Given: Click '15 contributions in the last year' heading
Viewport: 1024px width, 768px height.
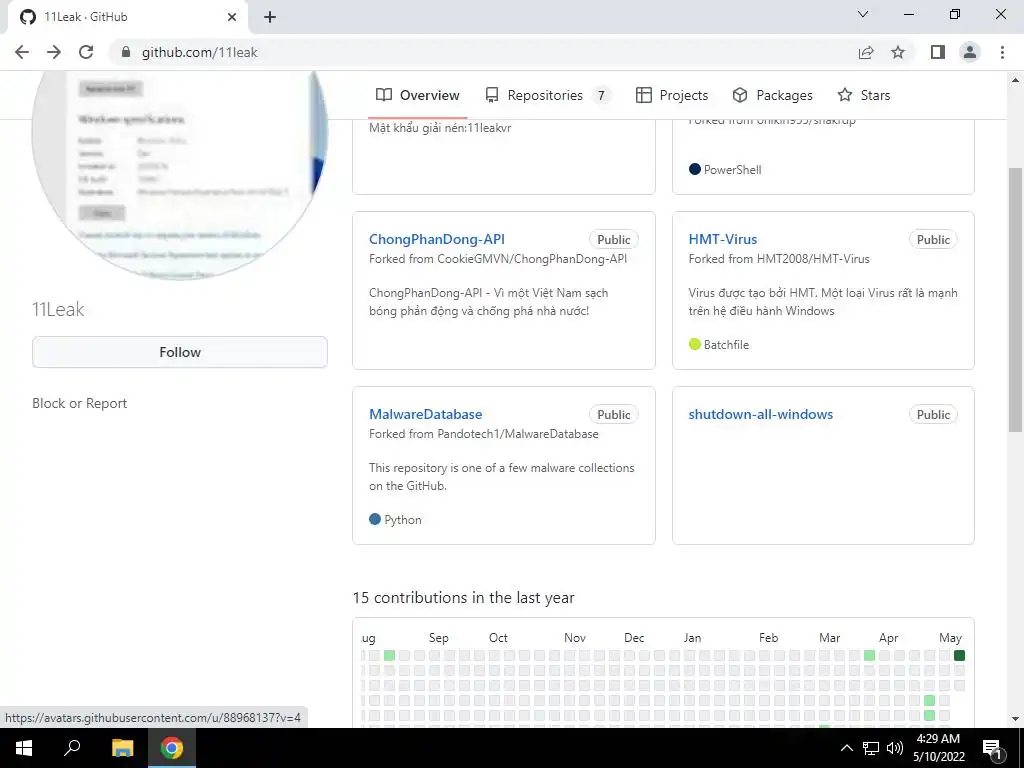Looking at the screenshot, I should click(x=464, y=598).
